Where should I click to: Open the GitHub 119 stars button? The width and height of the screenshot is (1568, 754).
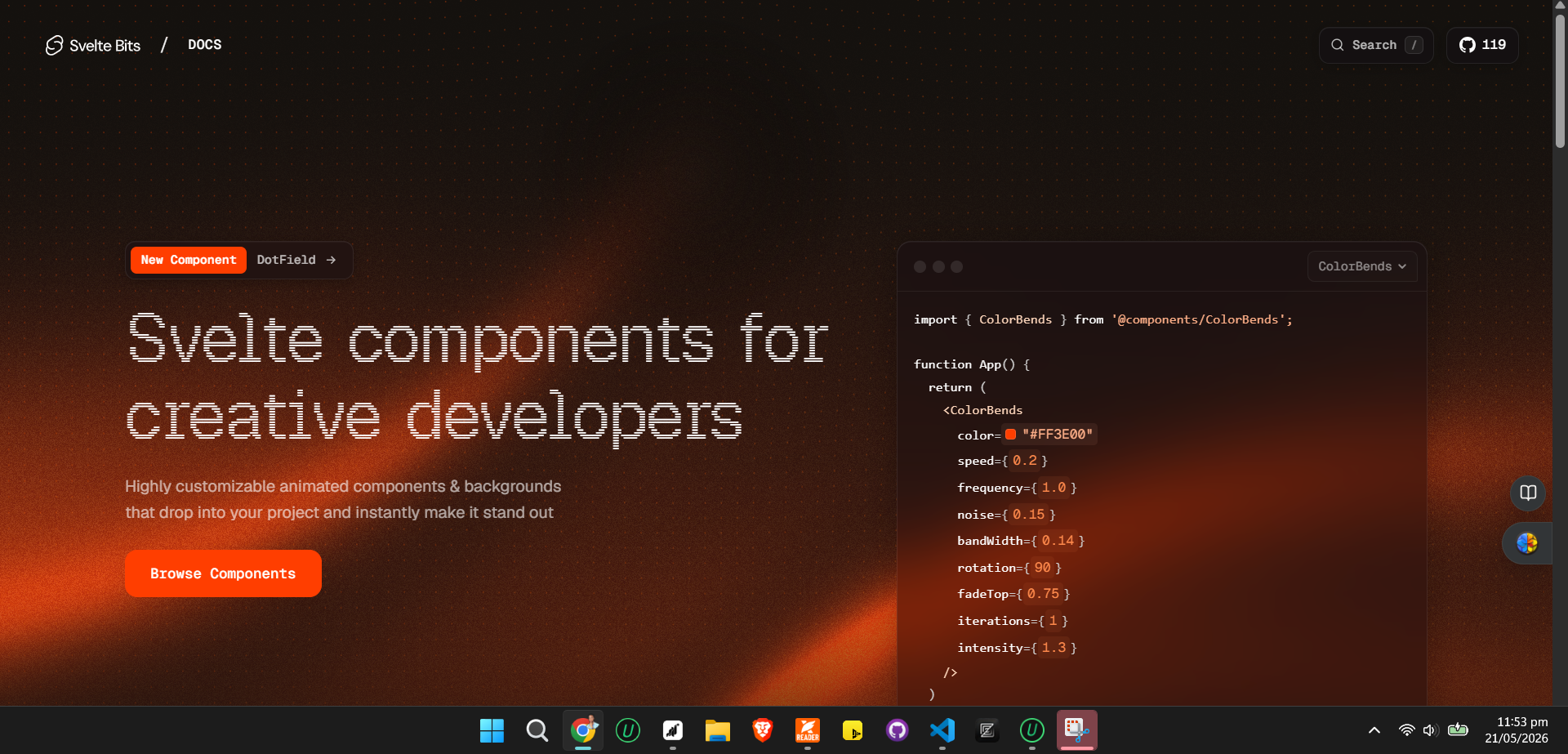(x=1482, y=45)
